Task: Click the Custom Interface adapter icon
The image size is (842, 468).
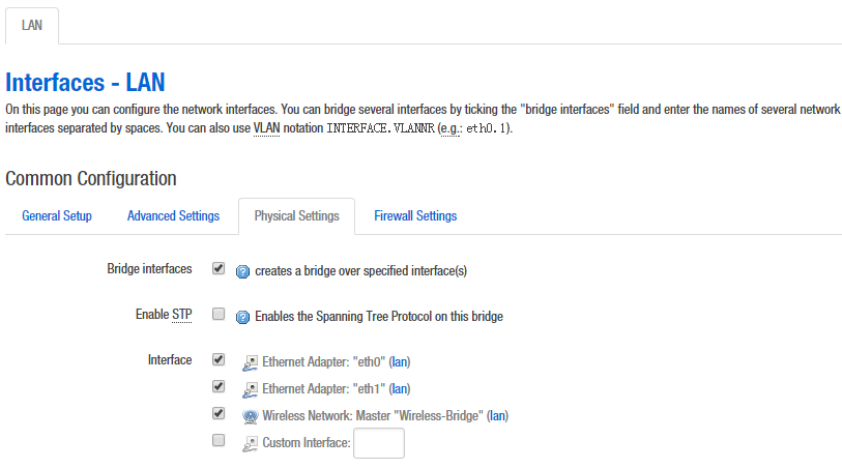Action: pos(250,442)
